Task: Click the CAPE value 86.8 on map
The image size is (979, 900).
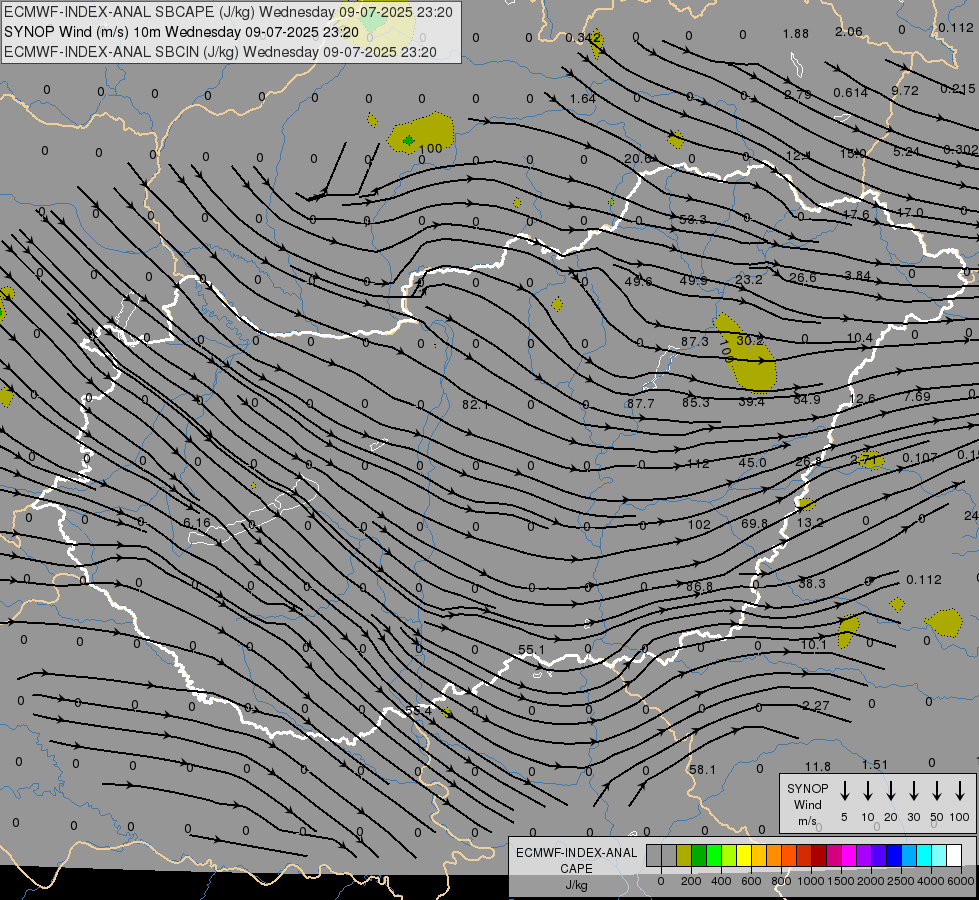Action: coord(699,586)
